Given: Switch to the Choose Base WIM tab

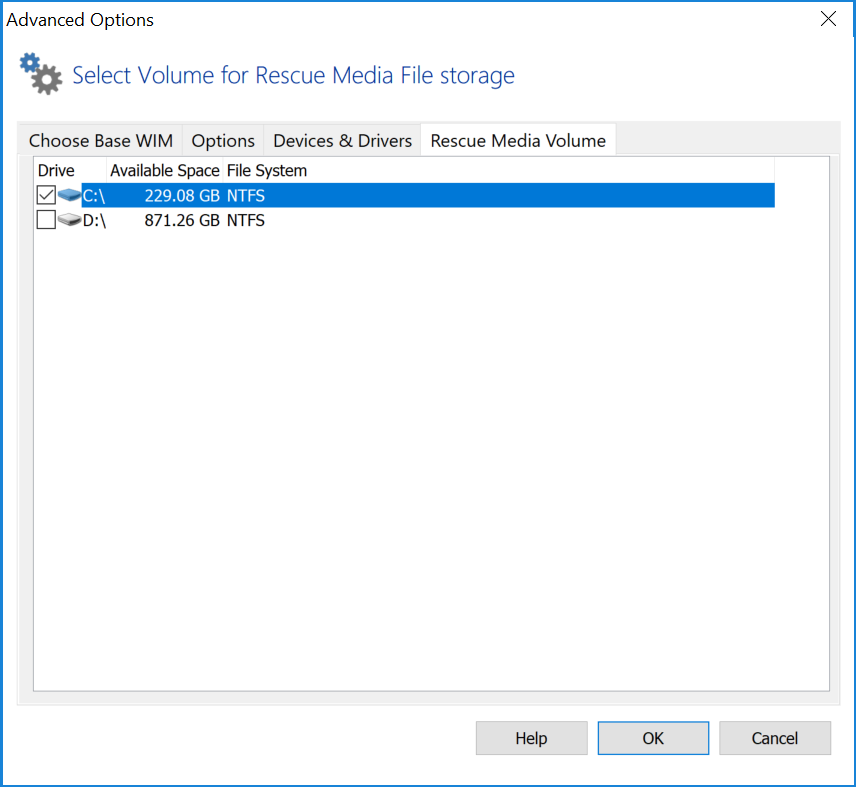Looking at the screenshot, I should (101, 141).
